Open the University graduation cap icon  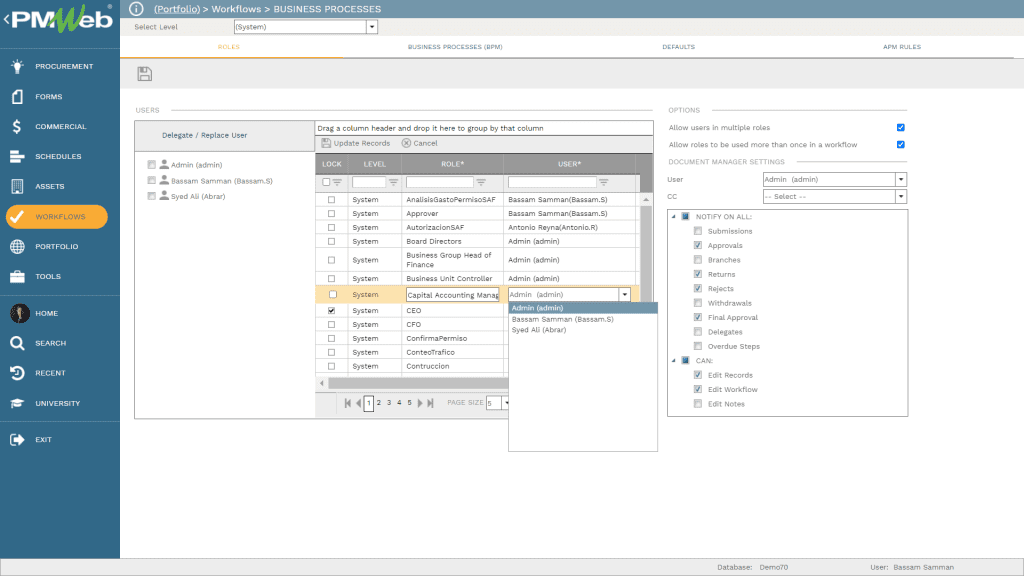(x=18, y=404)
